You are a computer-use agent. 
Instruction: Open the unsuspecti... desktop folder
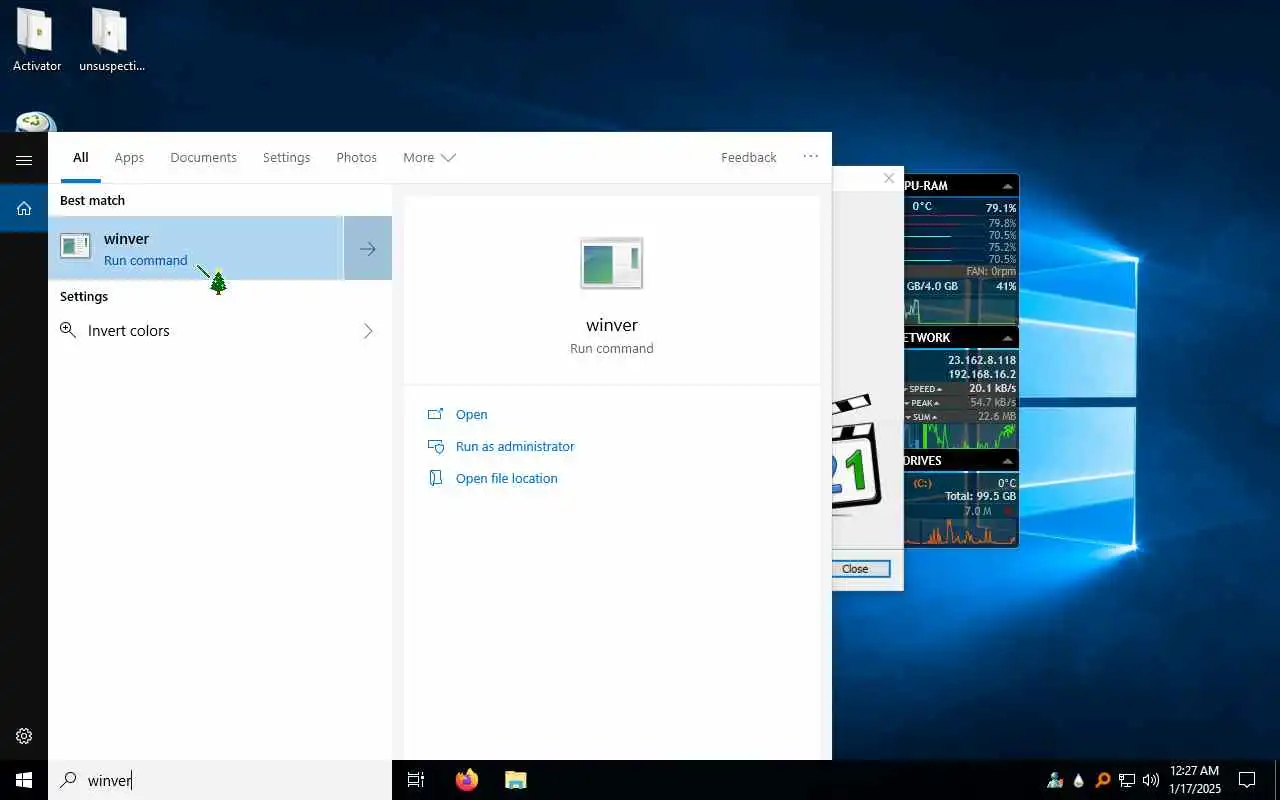[112, 40]
